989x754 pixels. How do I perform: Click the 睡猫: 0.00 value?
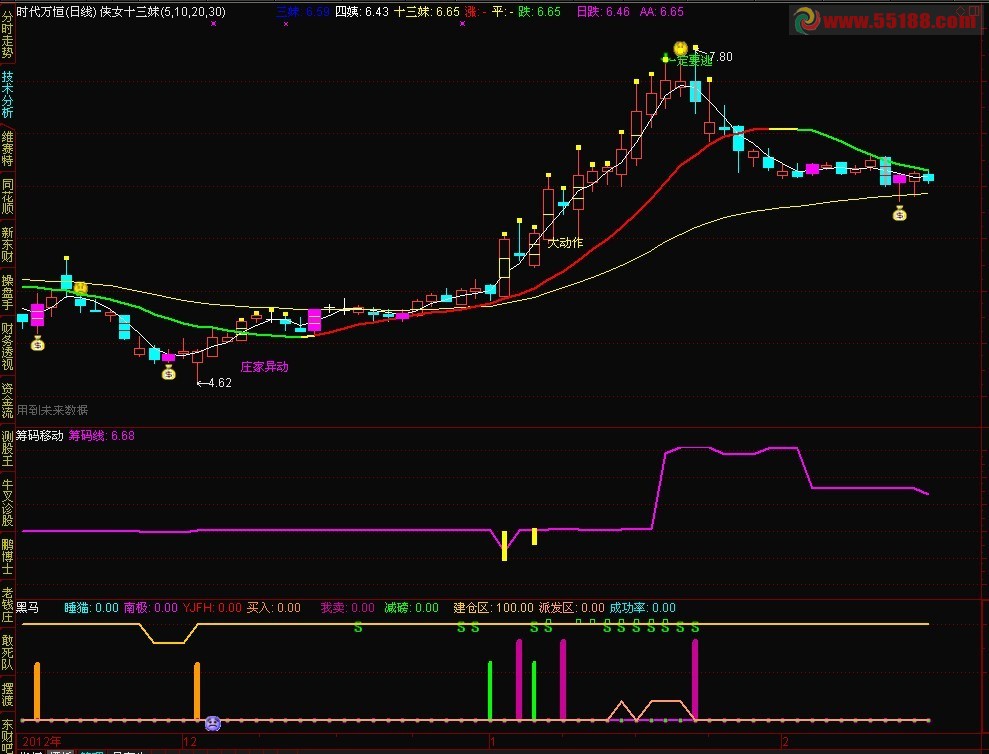click(91, 608)
